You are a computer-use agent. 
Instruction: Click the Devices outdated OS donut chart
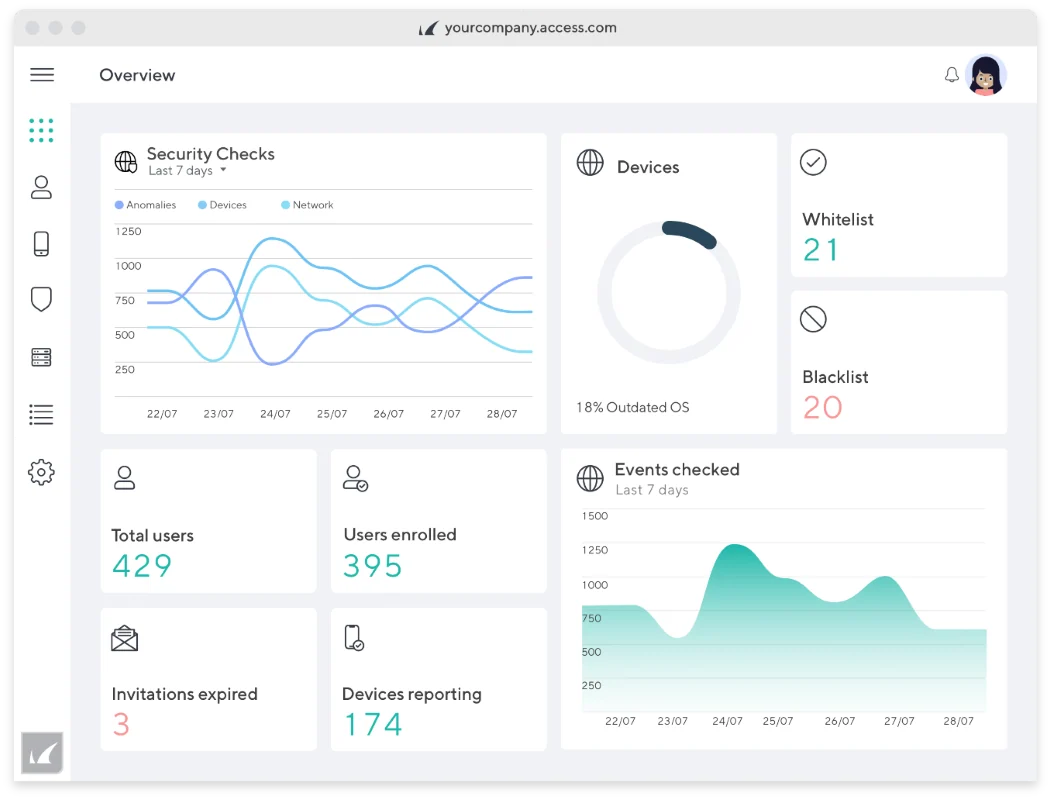coord(668,293)
